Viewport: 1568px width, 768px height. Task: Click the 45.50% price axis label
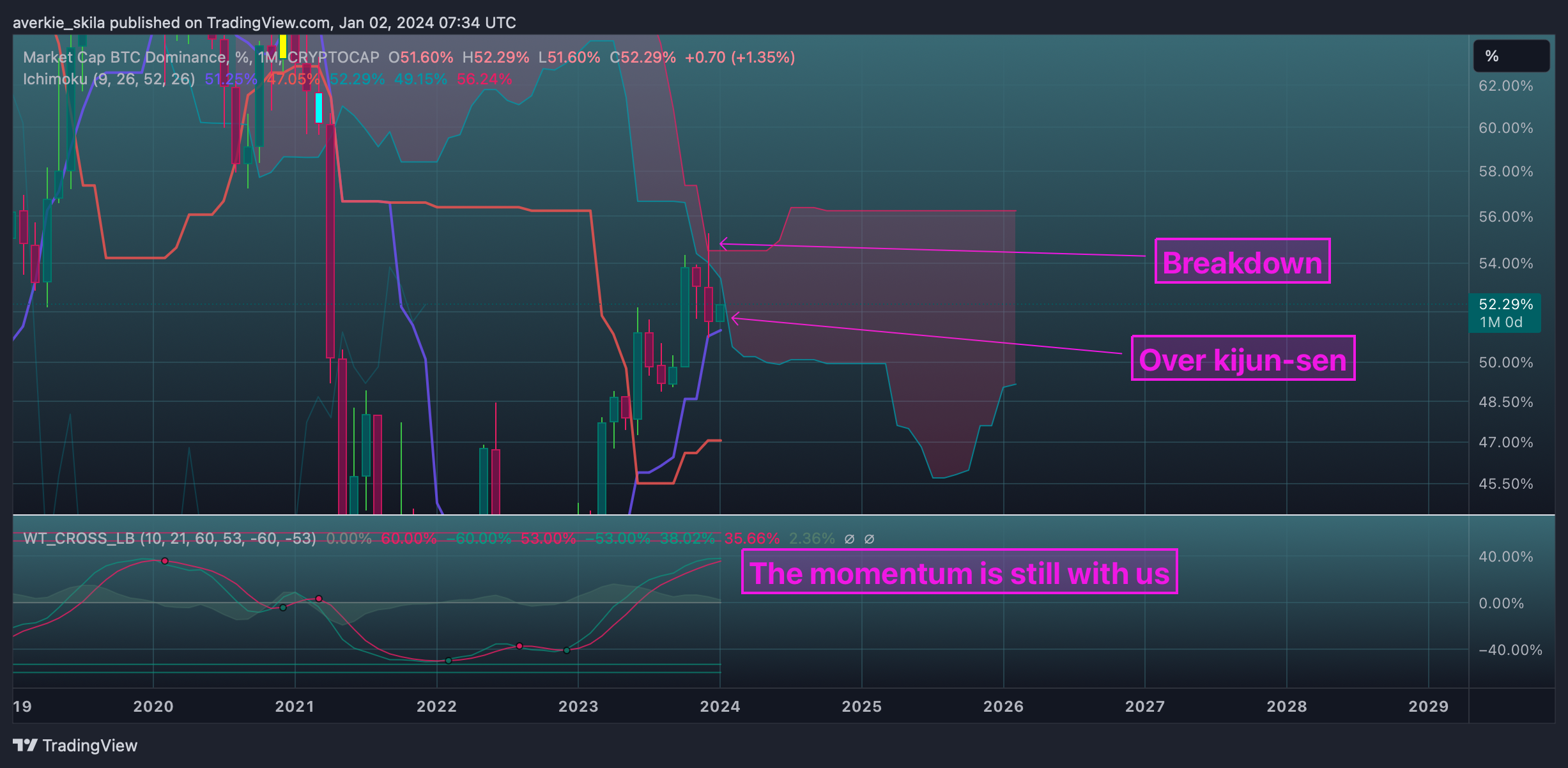click(1505, 484)
